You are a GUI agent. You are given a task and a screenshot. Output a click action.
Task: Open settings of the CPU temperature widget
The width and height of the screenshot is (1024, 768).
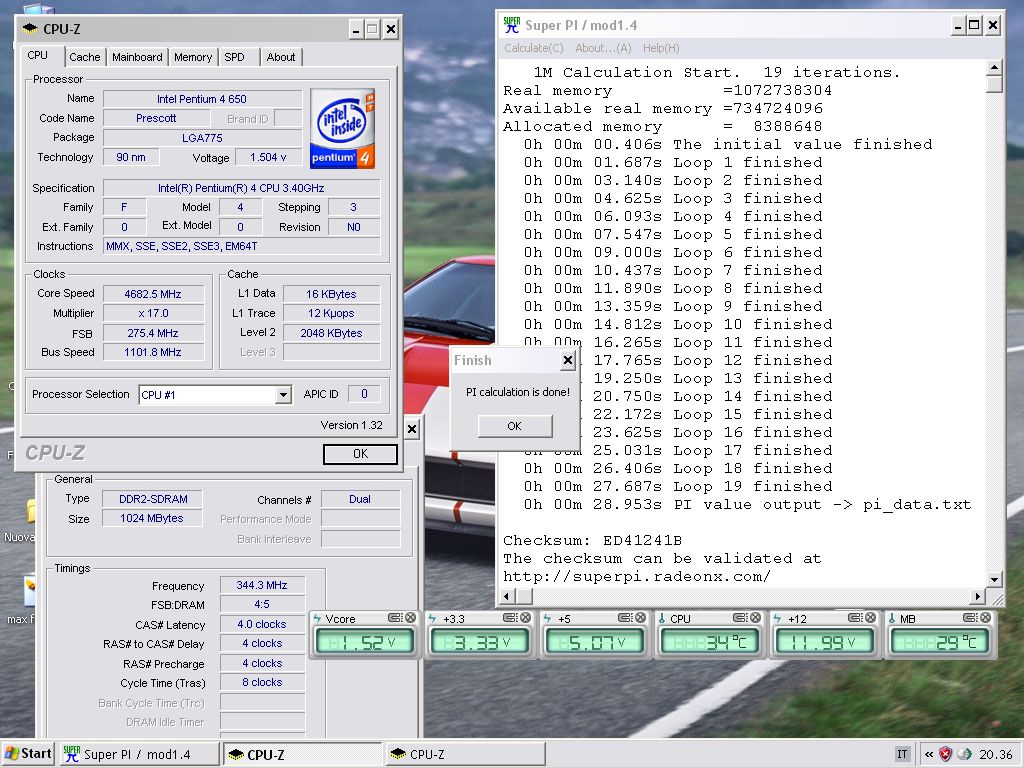[x=740, y=618]
